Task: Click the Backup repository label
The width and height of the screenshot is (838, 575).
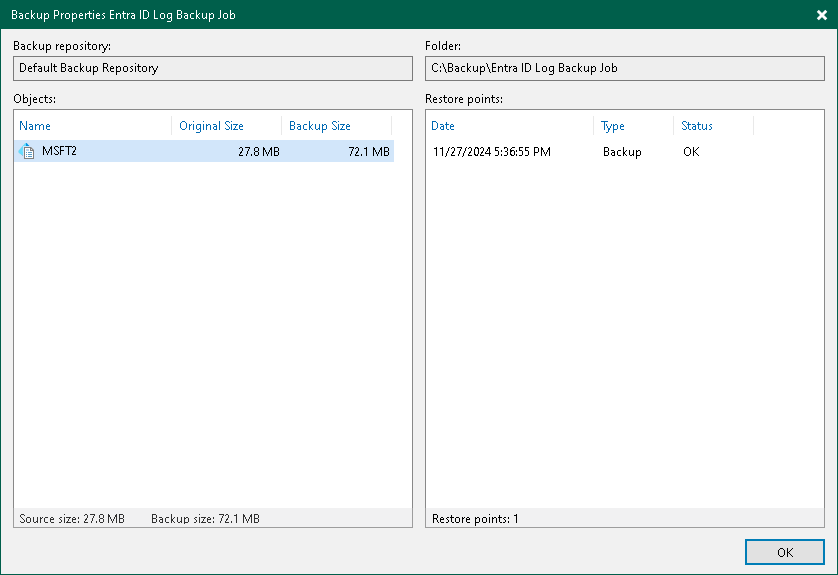Action: 62,46
